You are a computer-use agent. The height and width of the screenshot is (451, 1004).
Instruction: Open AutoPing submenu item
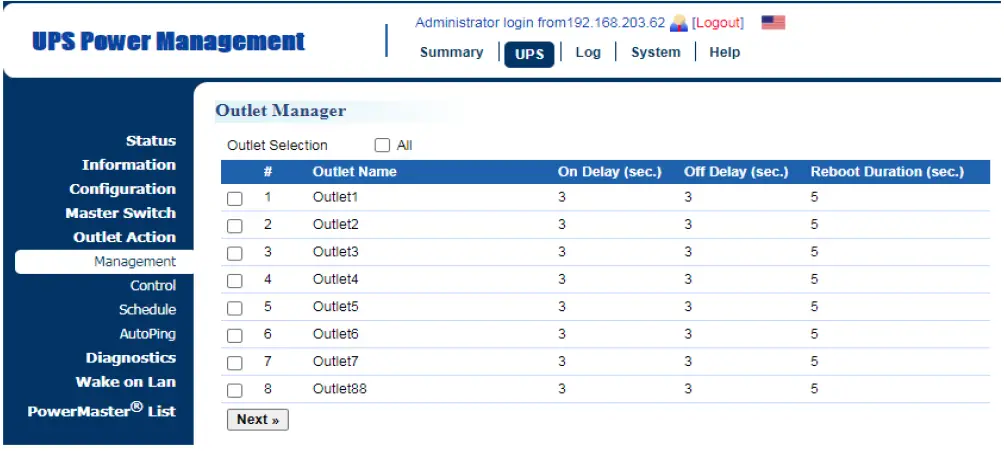coord(147,334)
